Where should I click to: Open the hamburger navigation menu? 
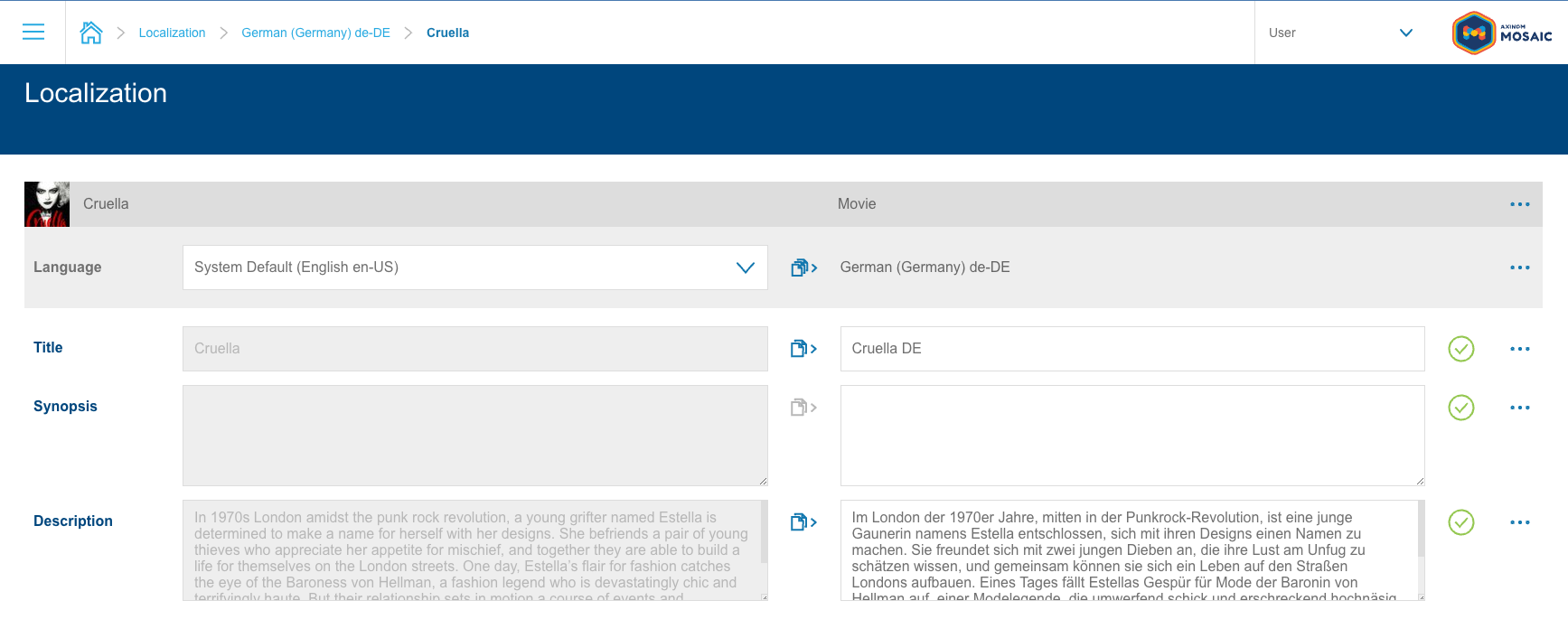[x=33, y=33]
